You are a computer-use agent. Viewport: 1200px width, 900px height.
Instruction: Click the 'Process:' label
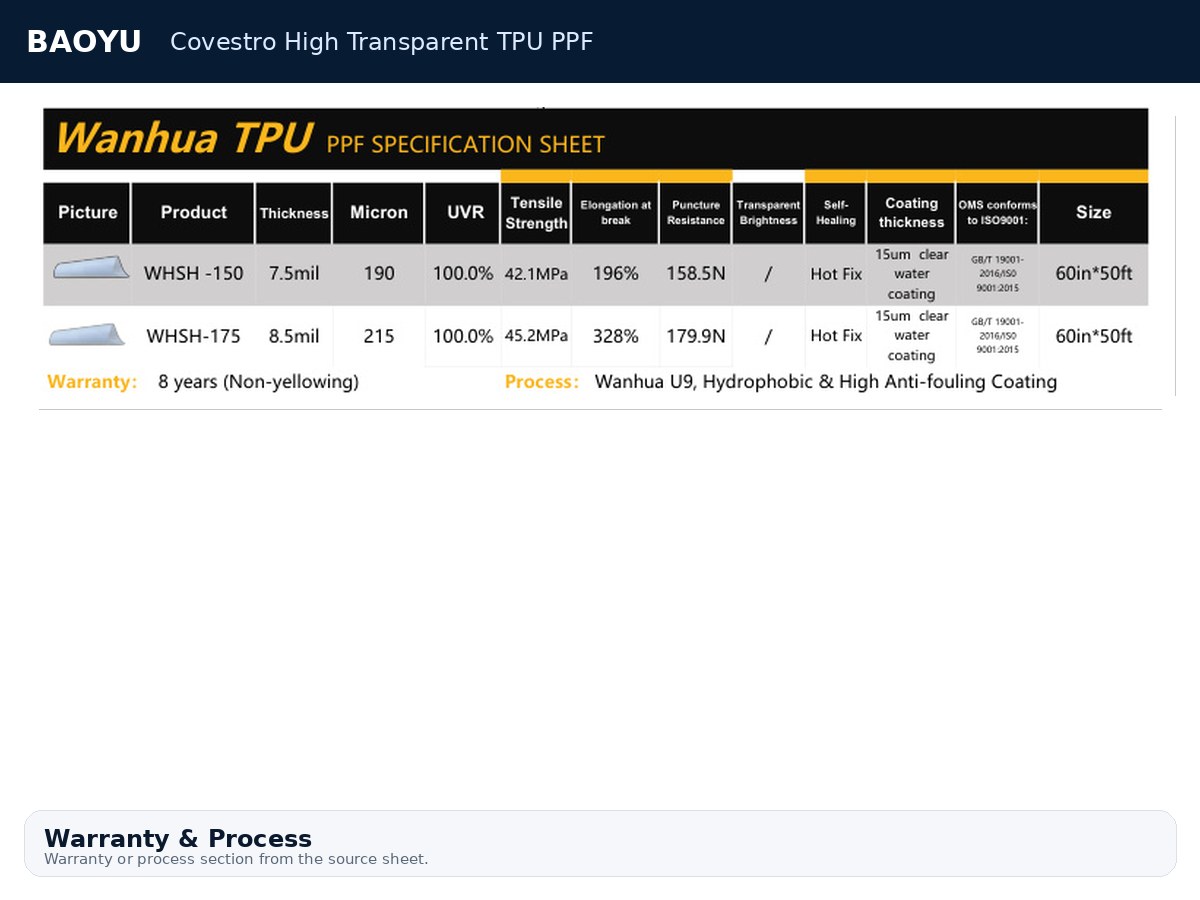point(542,382)
